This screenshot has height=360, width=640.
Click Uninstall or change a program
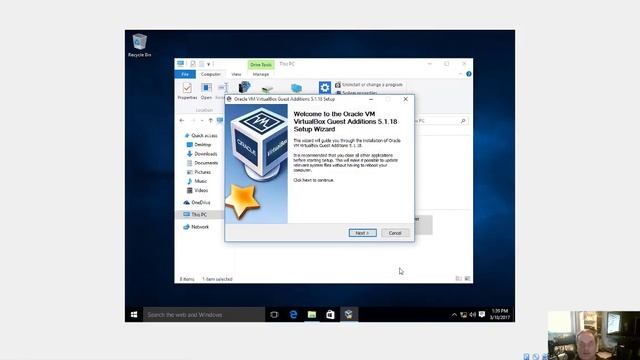coord(369,85)
